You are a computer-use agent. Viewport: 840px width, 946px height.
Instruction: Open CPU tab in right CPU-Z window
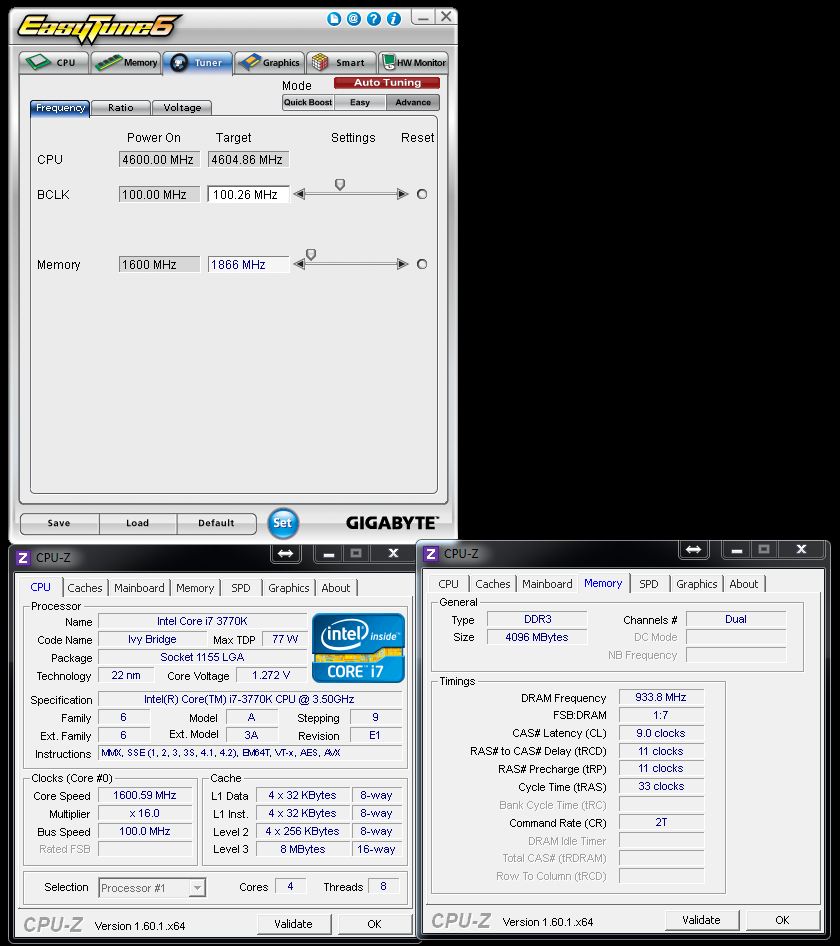pos(448,584)
